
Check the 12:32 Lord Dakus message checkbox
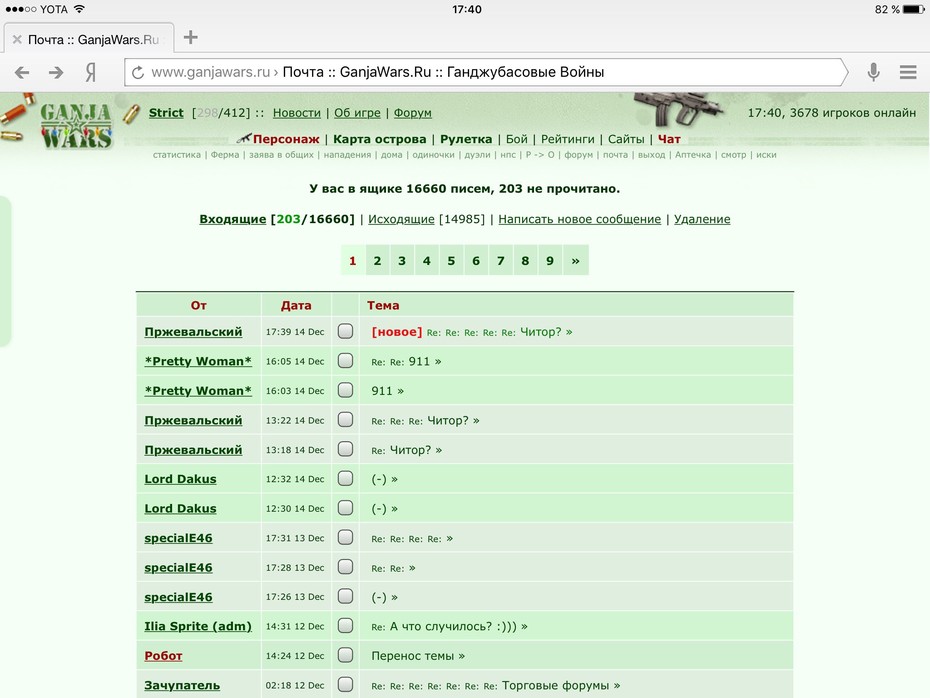(x=345, y=479)
